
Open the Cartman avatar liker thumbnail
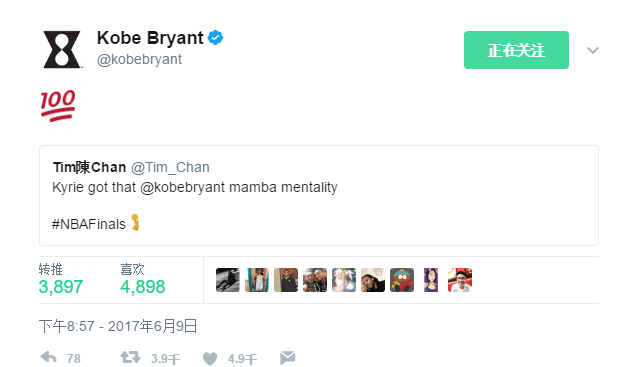[402, 280]
